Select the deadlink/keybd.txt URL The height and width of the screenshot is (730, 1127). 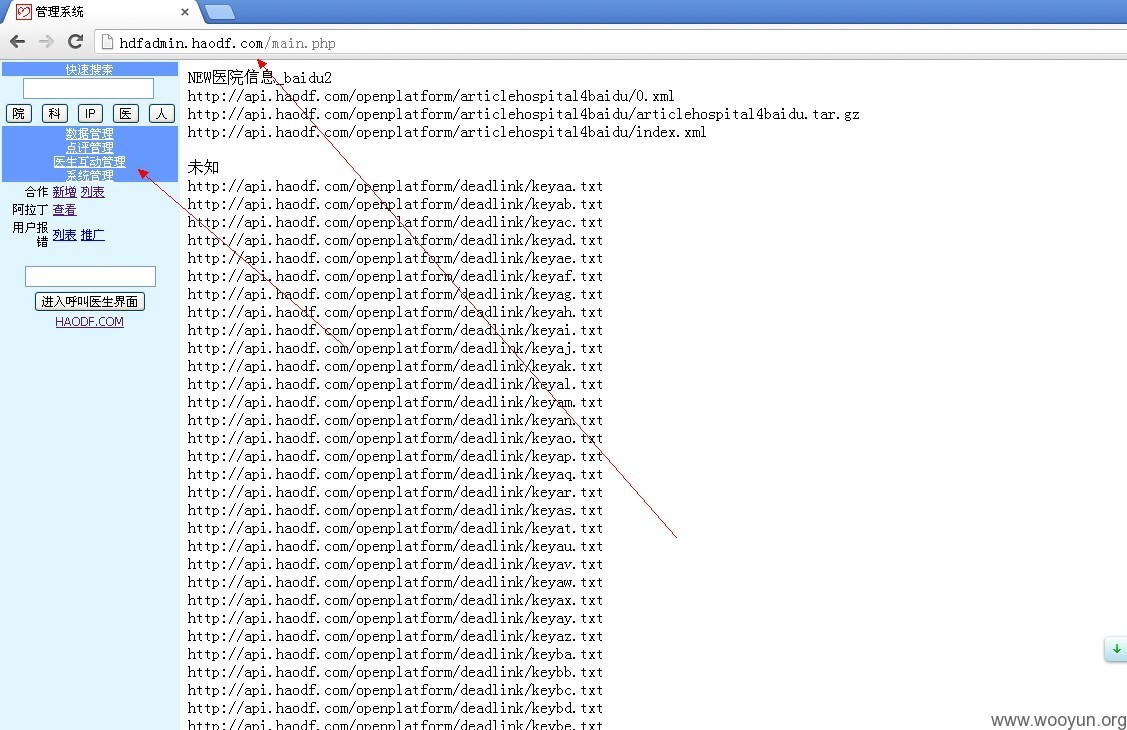(395, 708)
